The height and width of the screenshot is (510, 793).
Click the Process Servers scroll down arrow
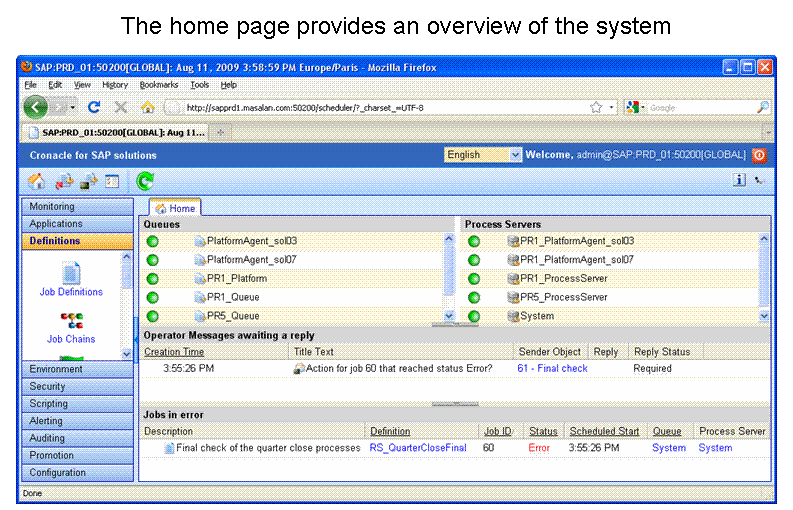click(764, 316)
